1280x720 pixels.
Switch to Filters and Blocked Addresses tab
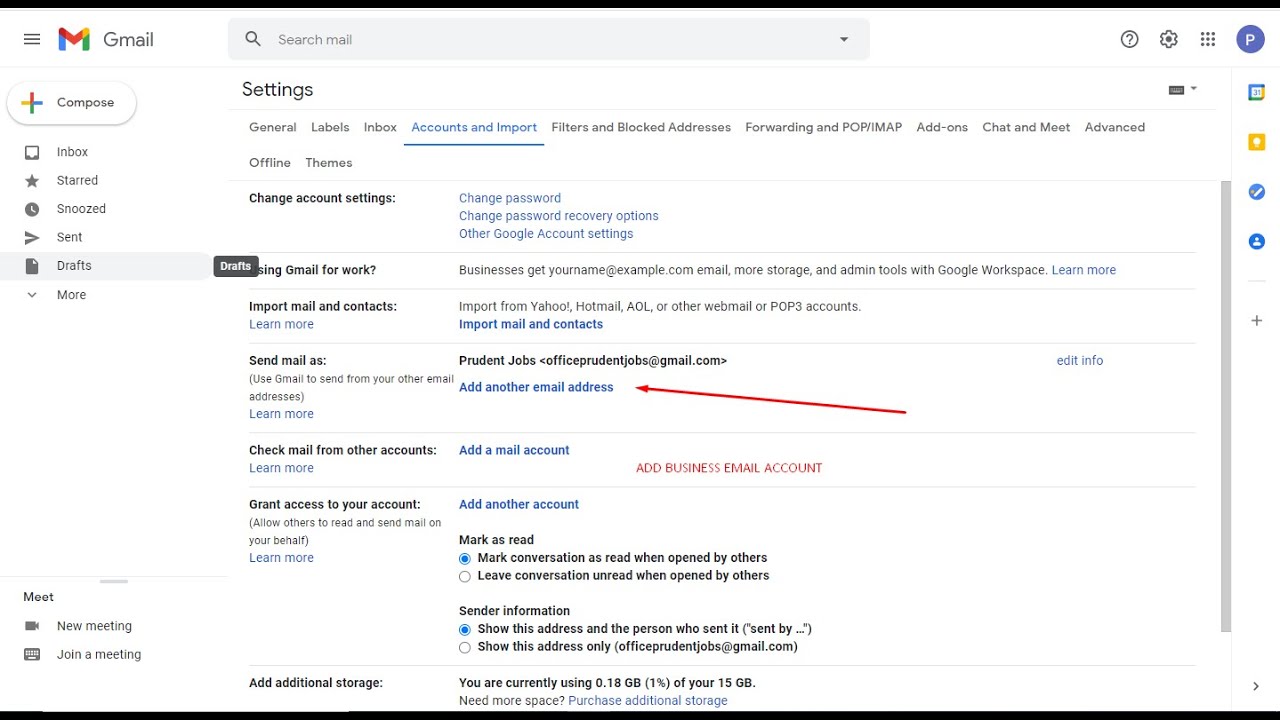(x=641, y=128)
